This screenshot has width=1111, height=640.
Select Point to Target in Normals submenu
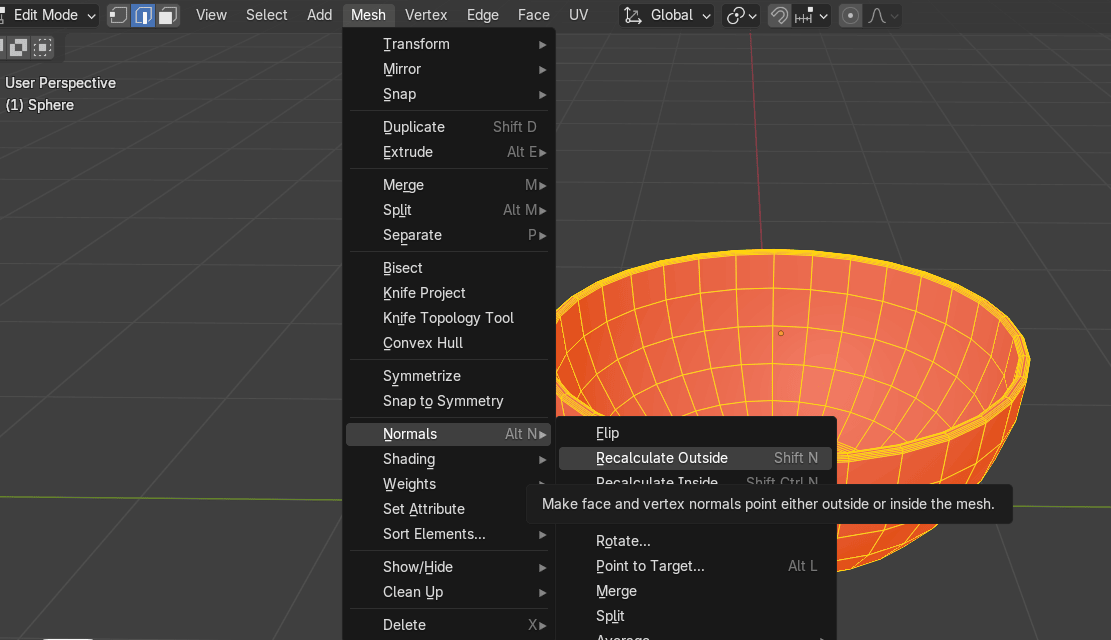[x=650, y=566]
